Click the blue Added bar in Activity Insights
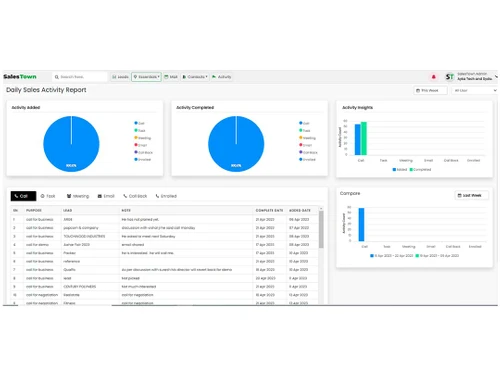 (x=357, y=139)
